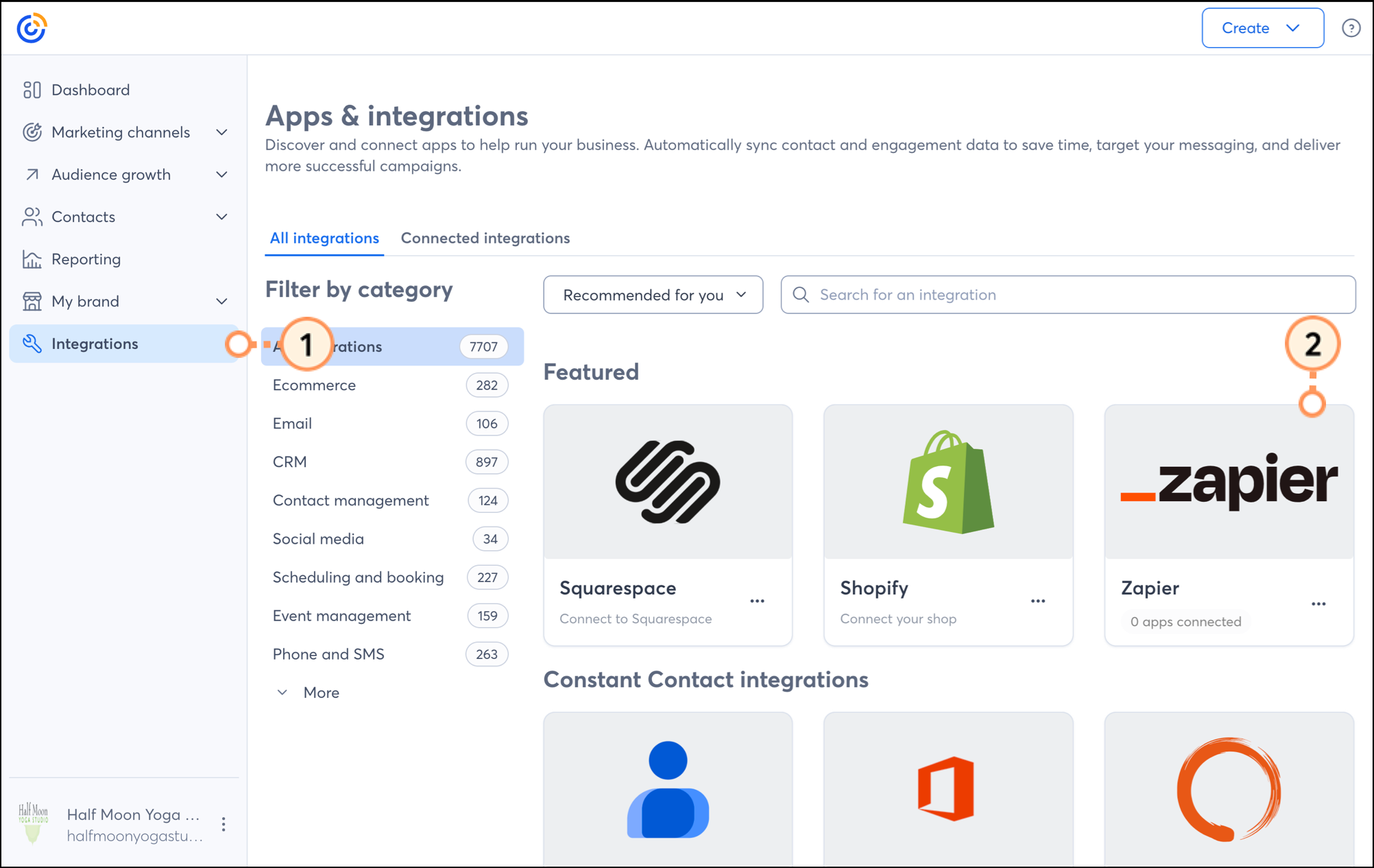Click the 282 Ecommerce count badge

[x=487, y=385]
